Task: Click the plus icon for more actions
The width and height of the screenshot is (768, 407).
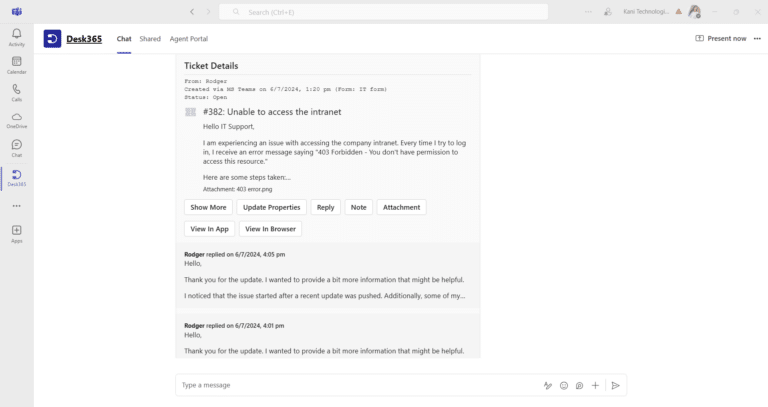Action: (x=595, y=385)
